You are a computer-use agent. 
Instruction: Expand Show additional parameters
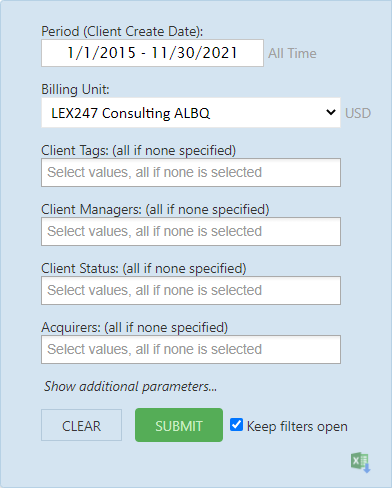click(x=130, y=387)
